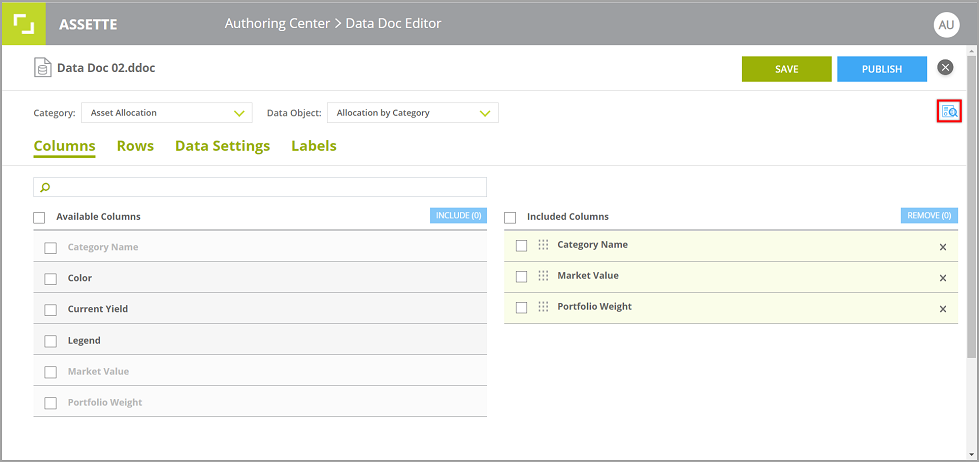
Task: Tick the greyed Category Name checkbox in available list
Action: pos(51,248)
